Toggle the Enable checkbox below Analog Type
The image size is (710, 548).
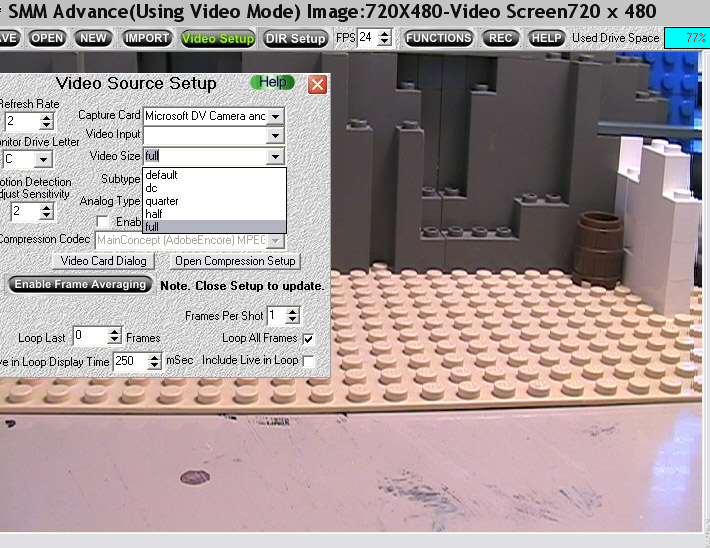[x=103, y=221]
